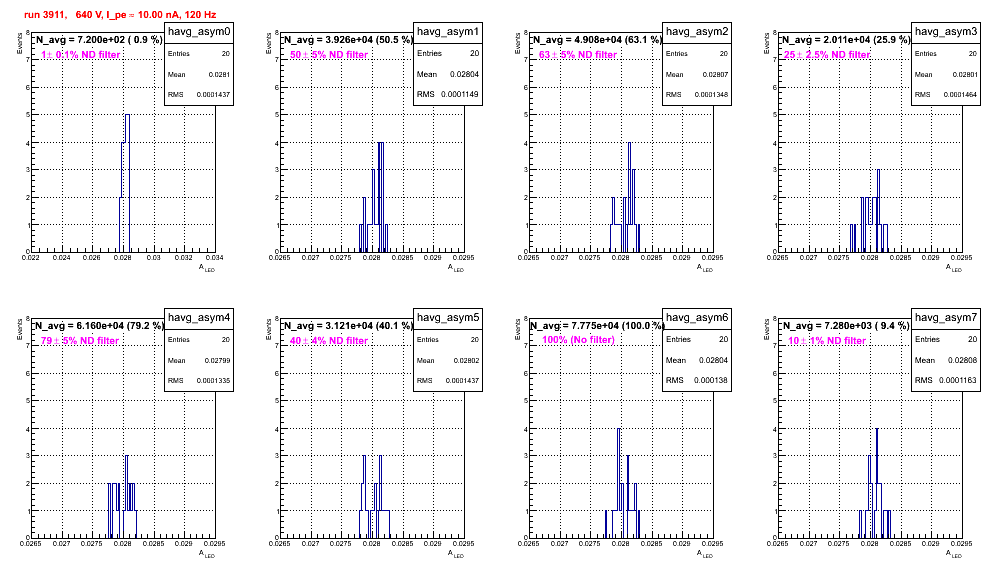996x572 pixels.
Task: Click the A_LED axis title under havg_asym0
Action: [x=207, y=268]
